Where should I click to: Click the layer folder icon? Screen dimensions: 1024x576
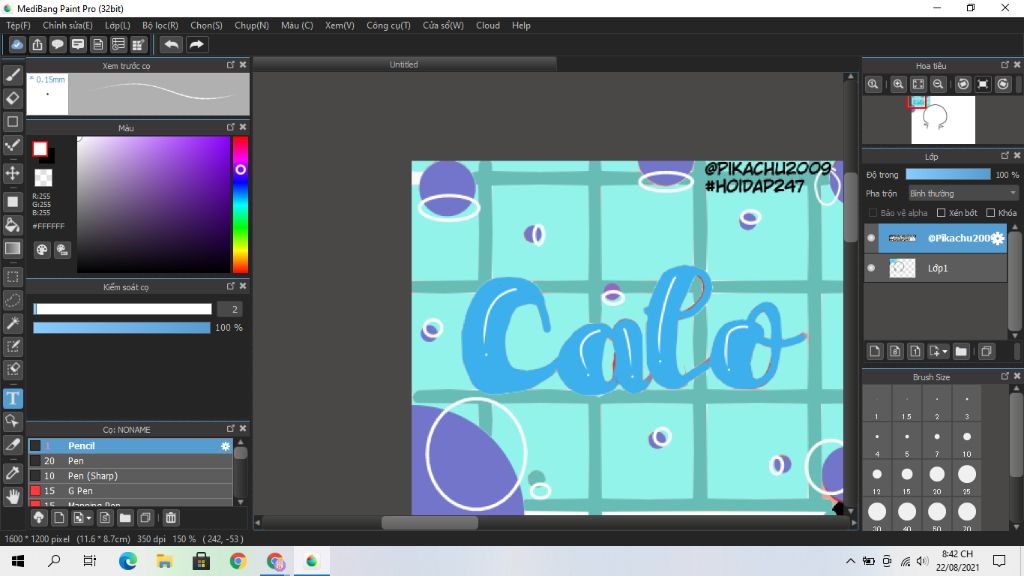[961, 351]
